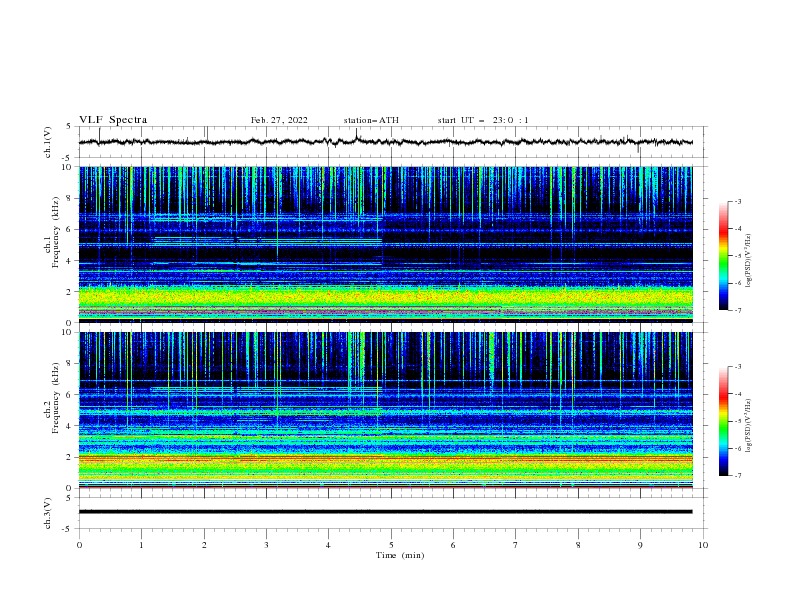Click the "VLF Spectra" plot title
792x612 pixels.
[x=113, y=120]
